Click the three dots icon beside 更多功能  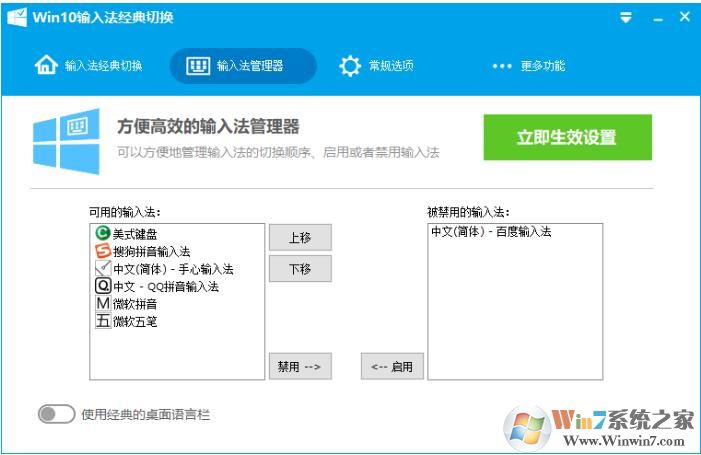(x=502, y=66)
